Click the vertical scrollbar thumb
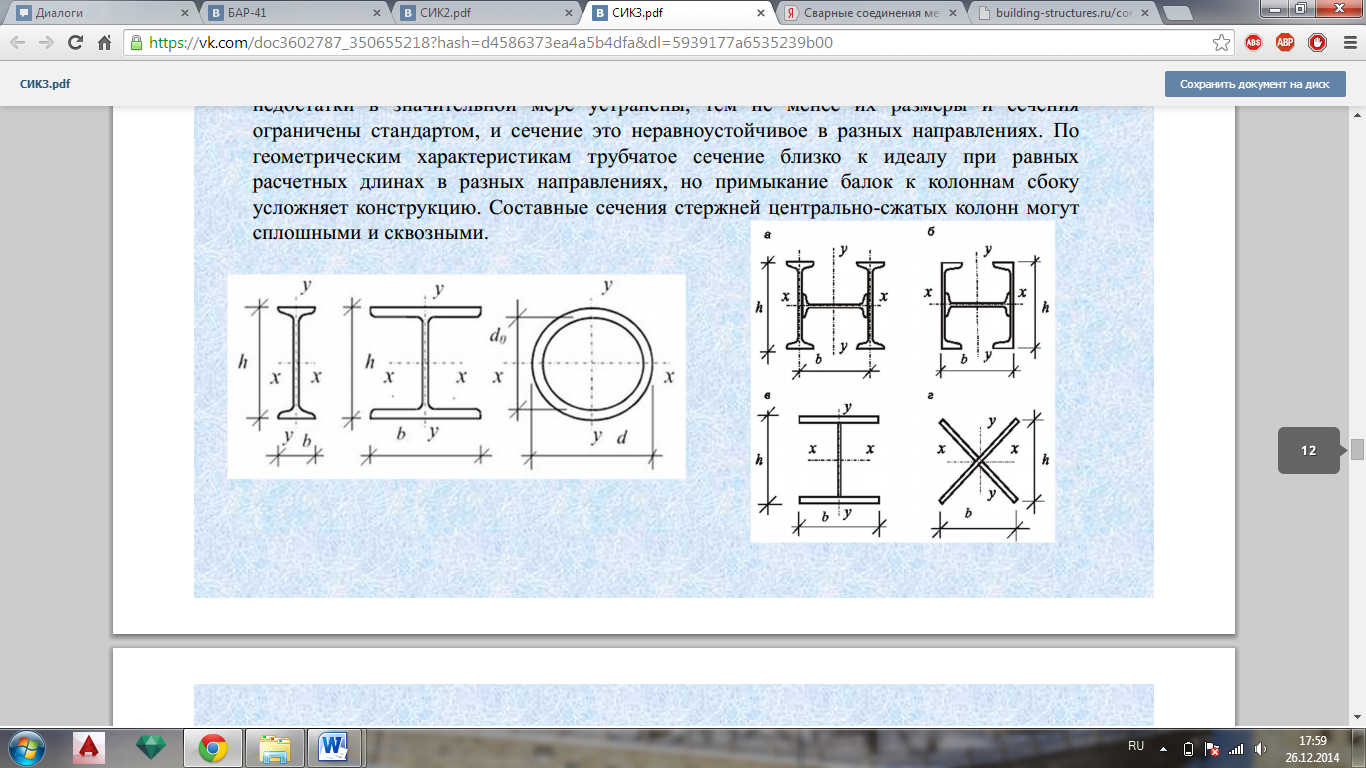 click(x=1357, y=449)
